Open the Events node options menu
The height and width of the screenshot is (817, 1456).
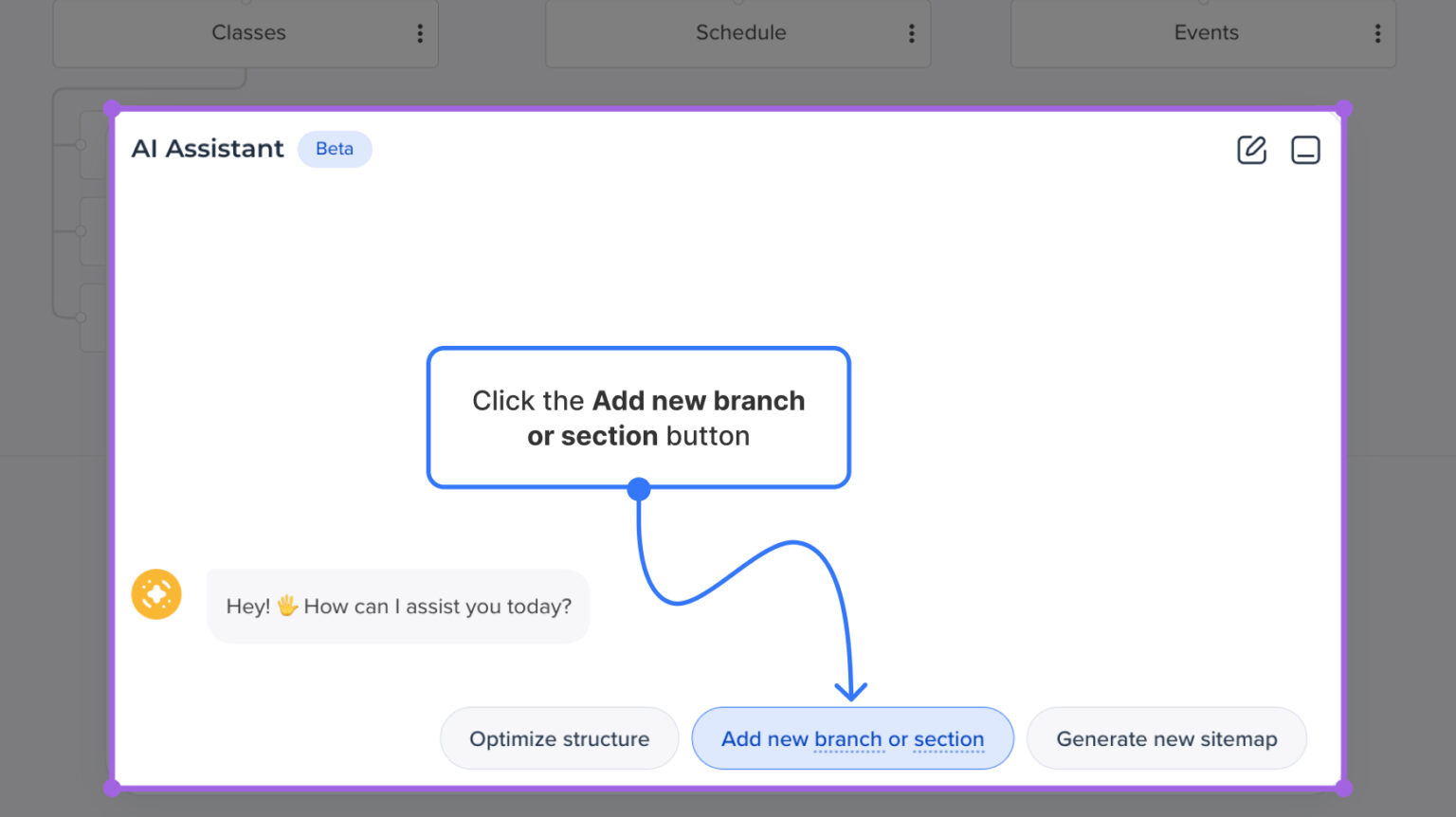(1377, 33)
